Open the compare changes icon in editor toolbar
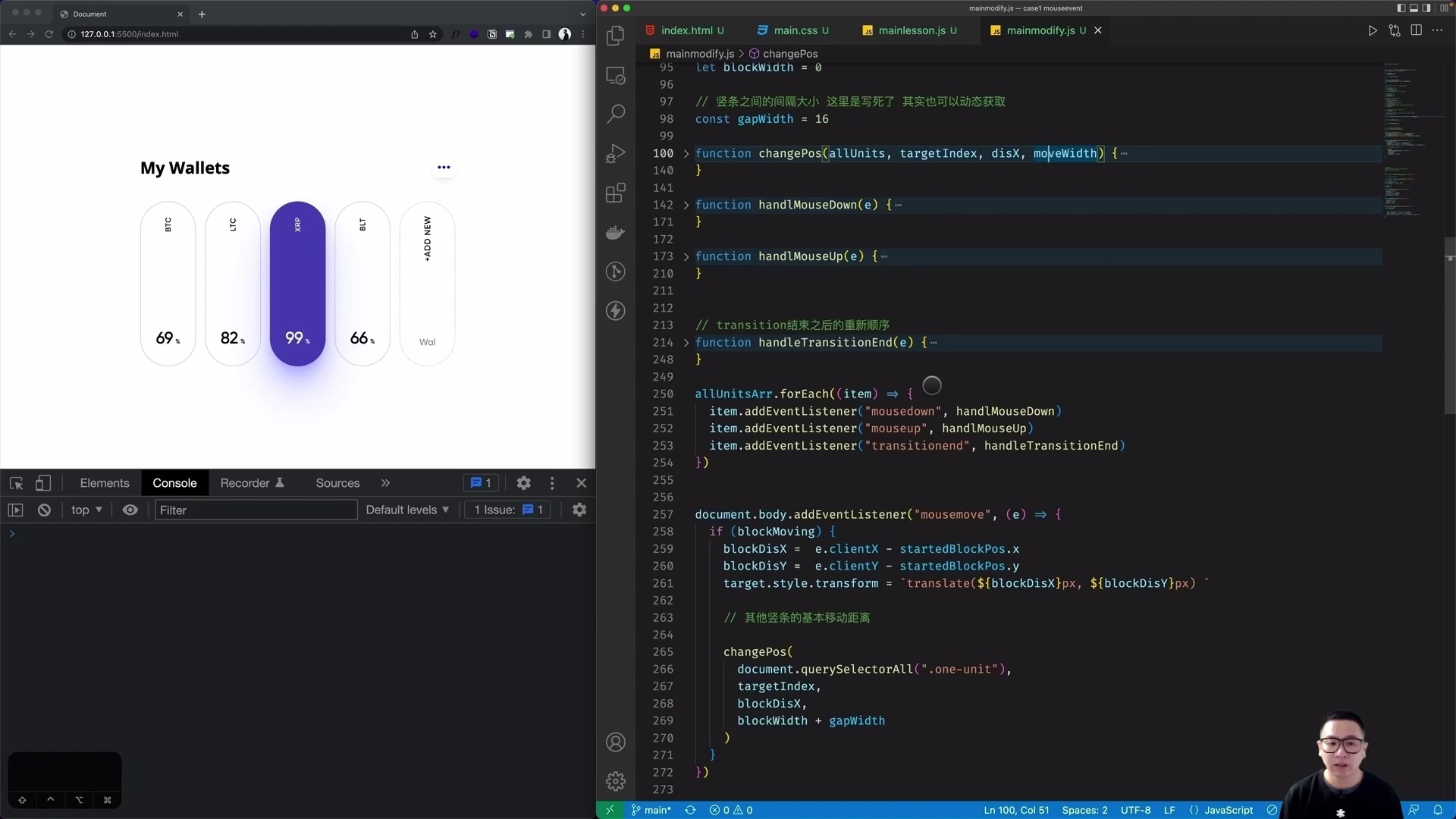The width and height of the screenshot is (1456, 819). click(x=1395, y=30)
